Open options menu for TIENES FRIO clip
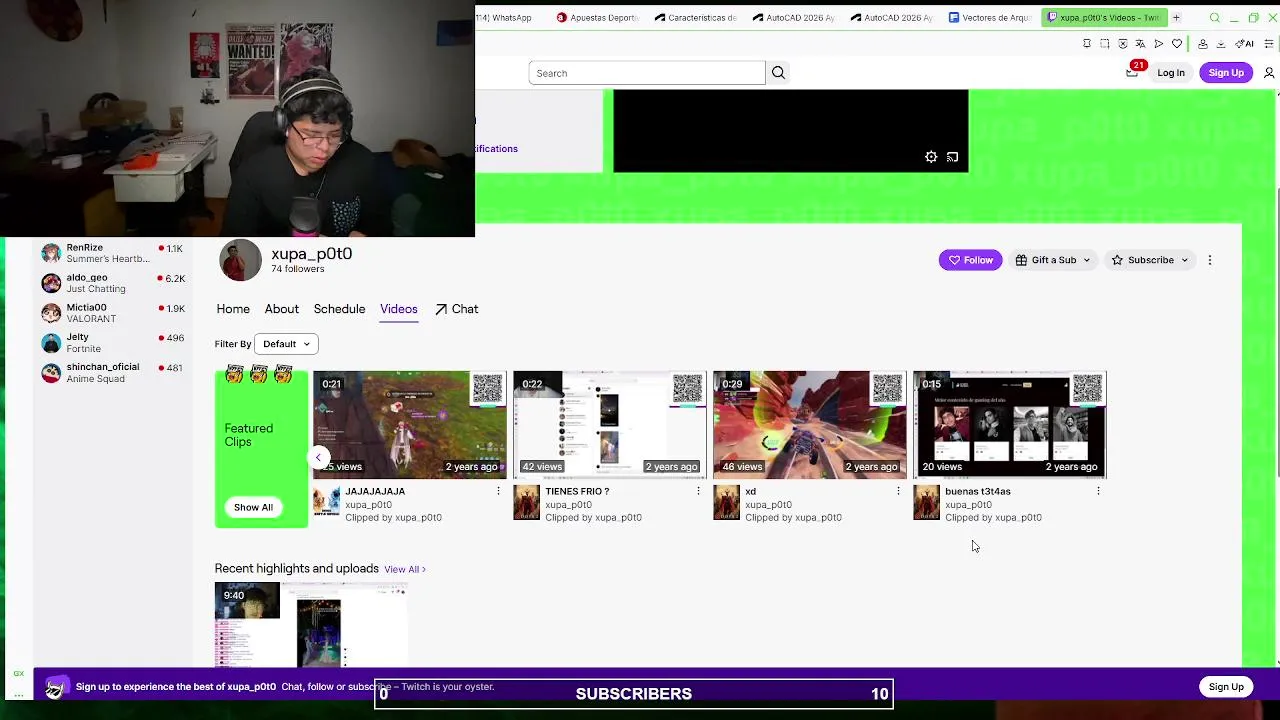Screen dimensions: 1280x720 coord(698,491)
